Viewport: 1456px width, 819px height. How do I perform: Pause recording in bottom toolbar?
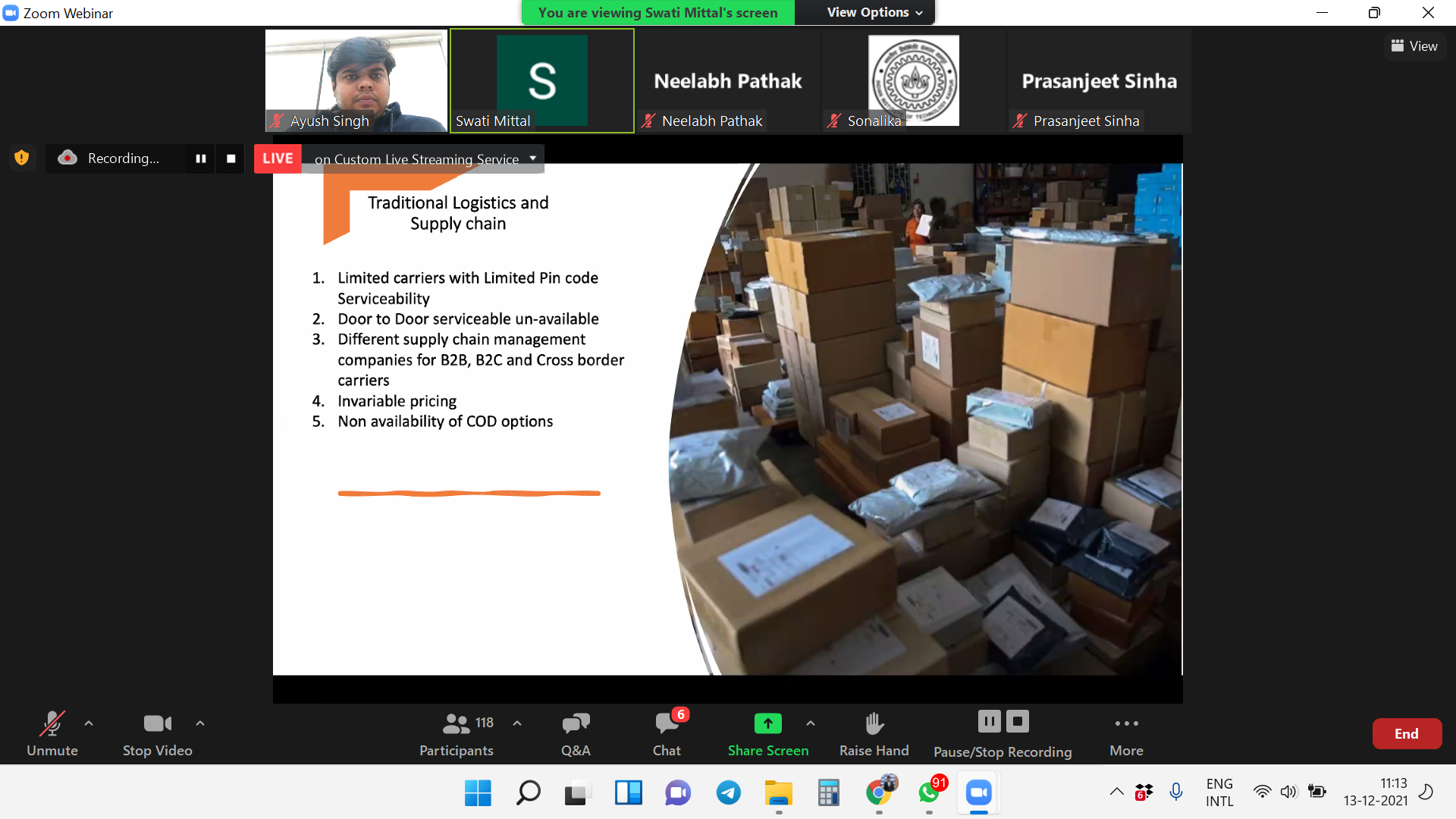pyautogui.click(x=990, y=721)
